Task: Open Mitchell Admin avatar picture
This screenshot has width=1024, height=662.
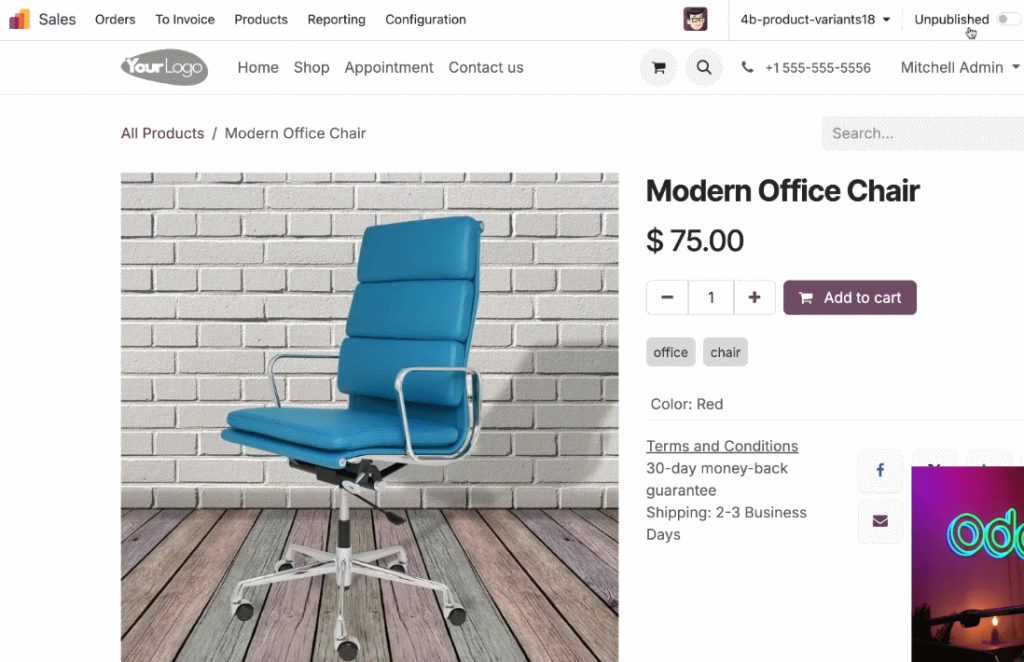Action: (695, 19)
